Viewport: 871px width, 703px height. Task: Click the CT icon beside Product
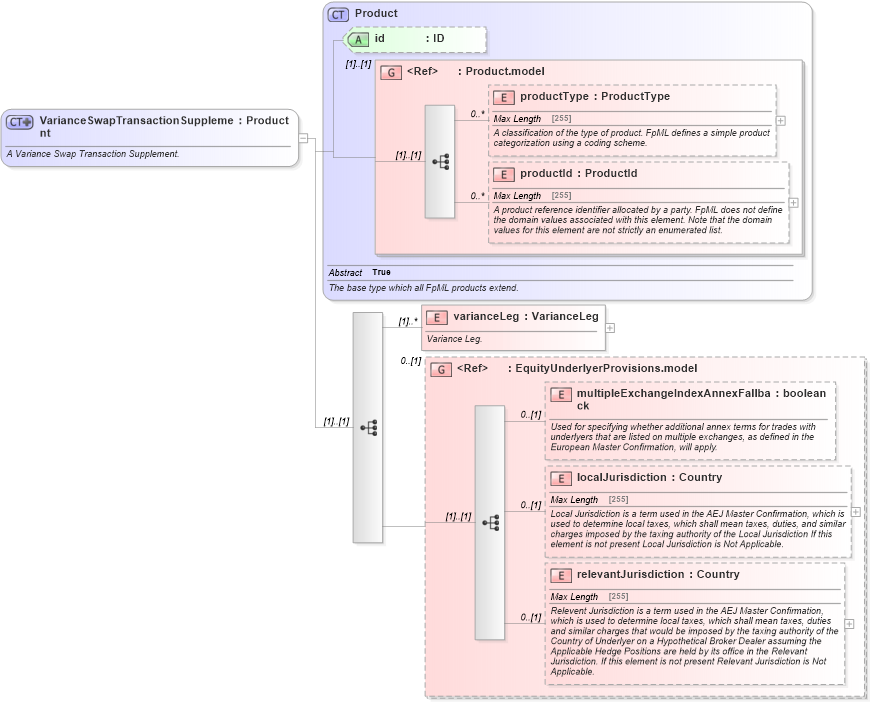tap(338, 14)
